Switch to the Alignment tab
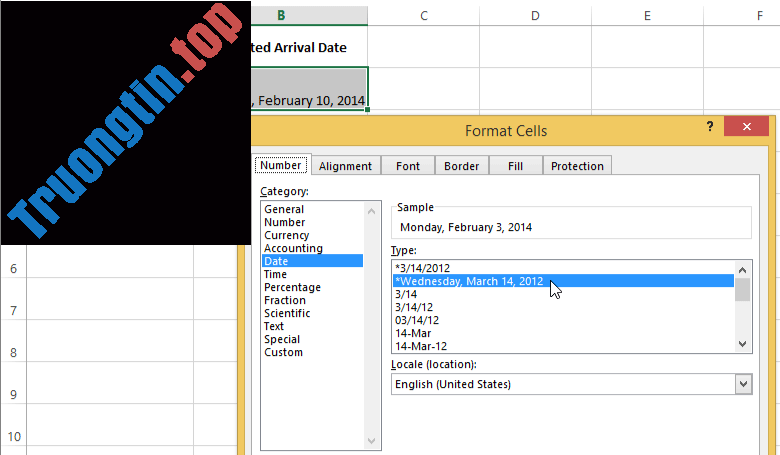780x455 pixels. 345,166
